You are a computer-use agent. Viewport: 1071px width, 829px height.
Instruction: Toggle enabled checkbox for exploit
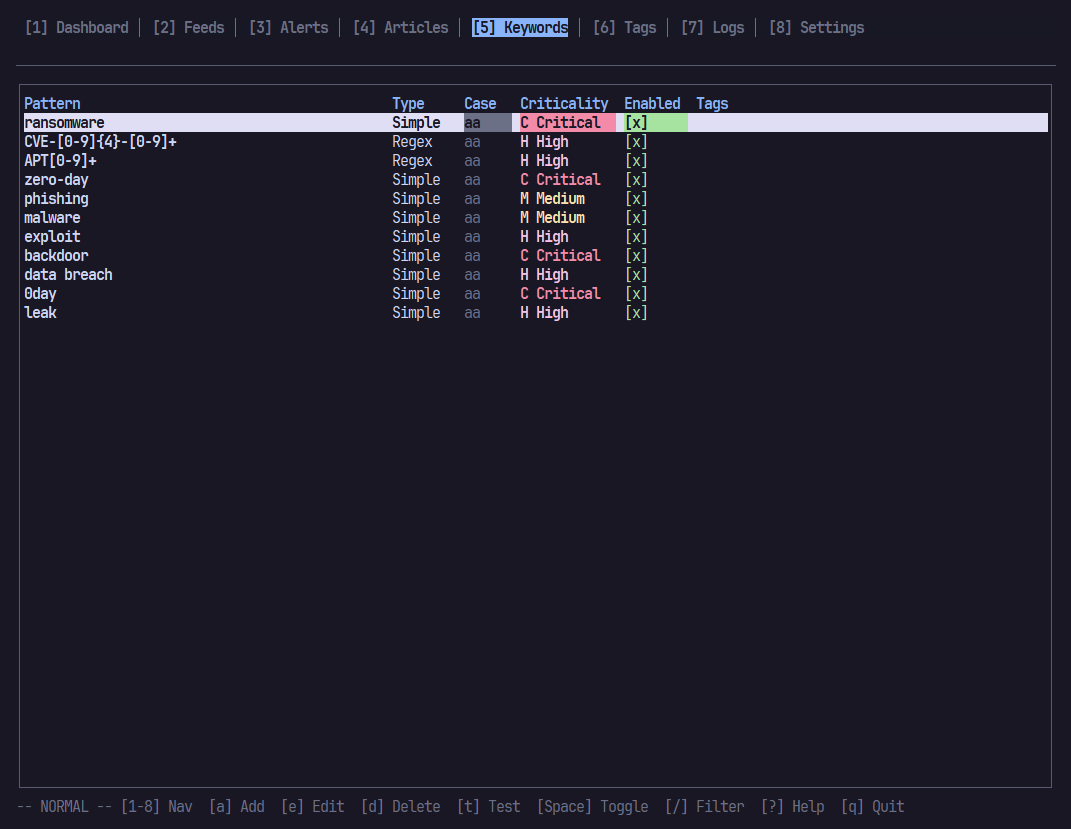[636, 237]
